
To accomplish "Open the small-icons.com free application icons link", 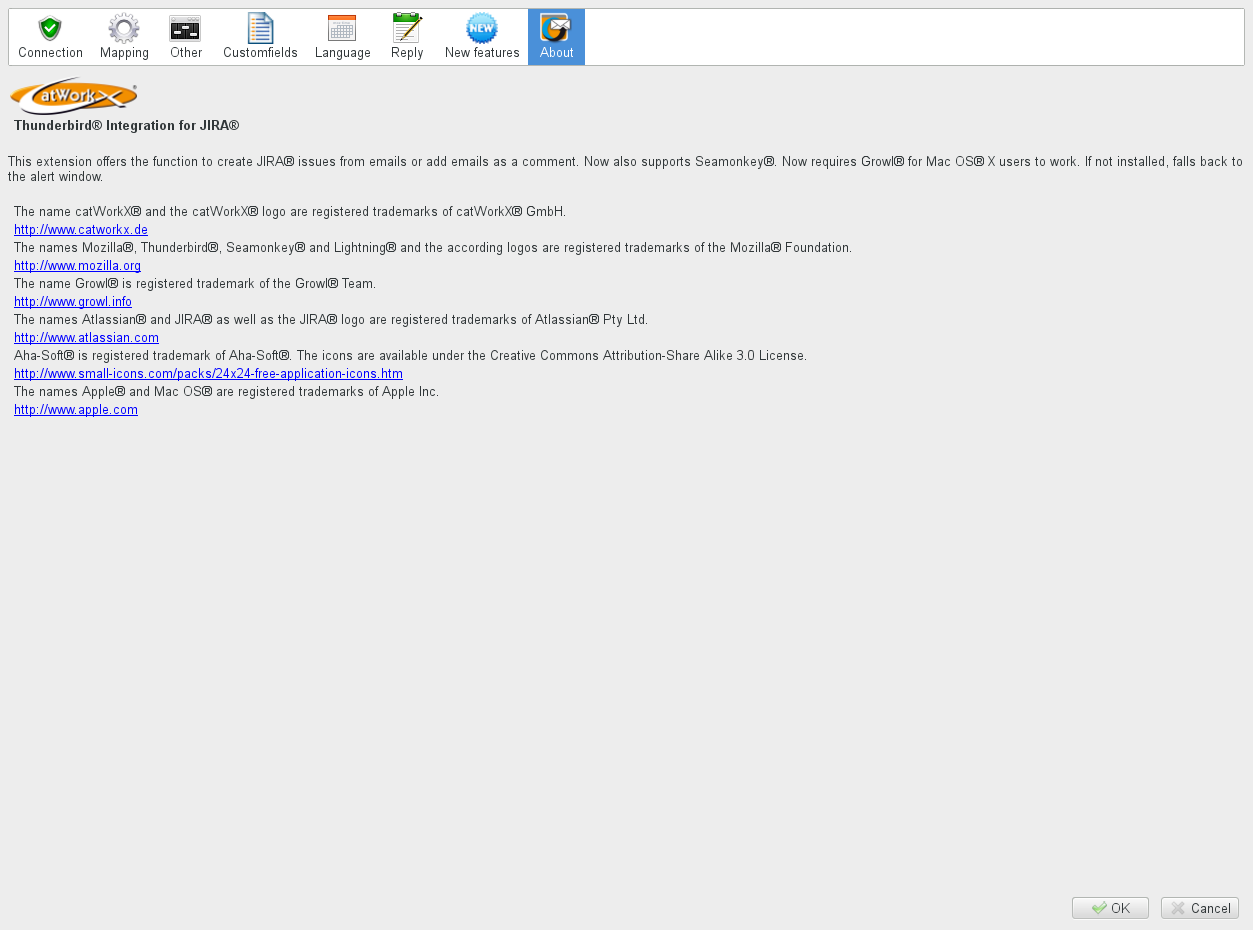I will coord(208,374).
